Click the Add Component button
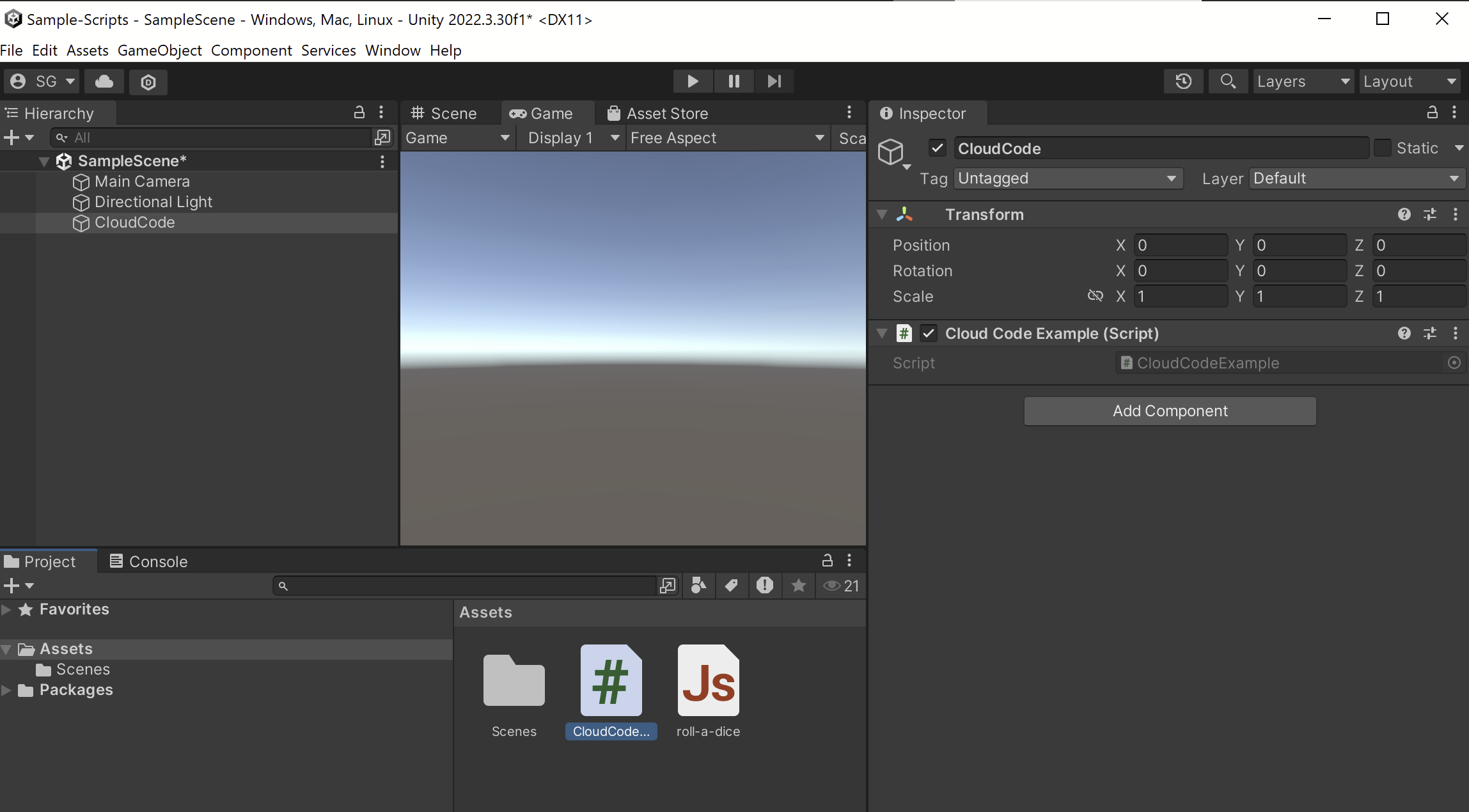The width and height of the screenshot is (1469, 812). pyautogui.click(x=1170, y=411)
